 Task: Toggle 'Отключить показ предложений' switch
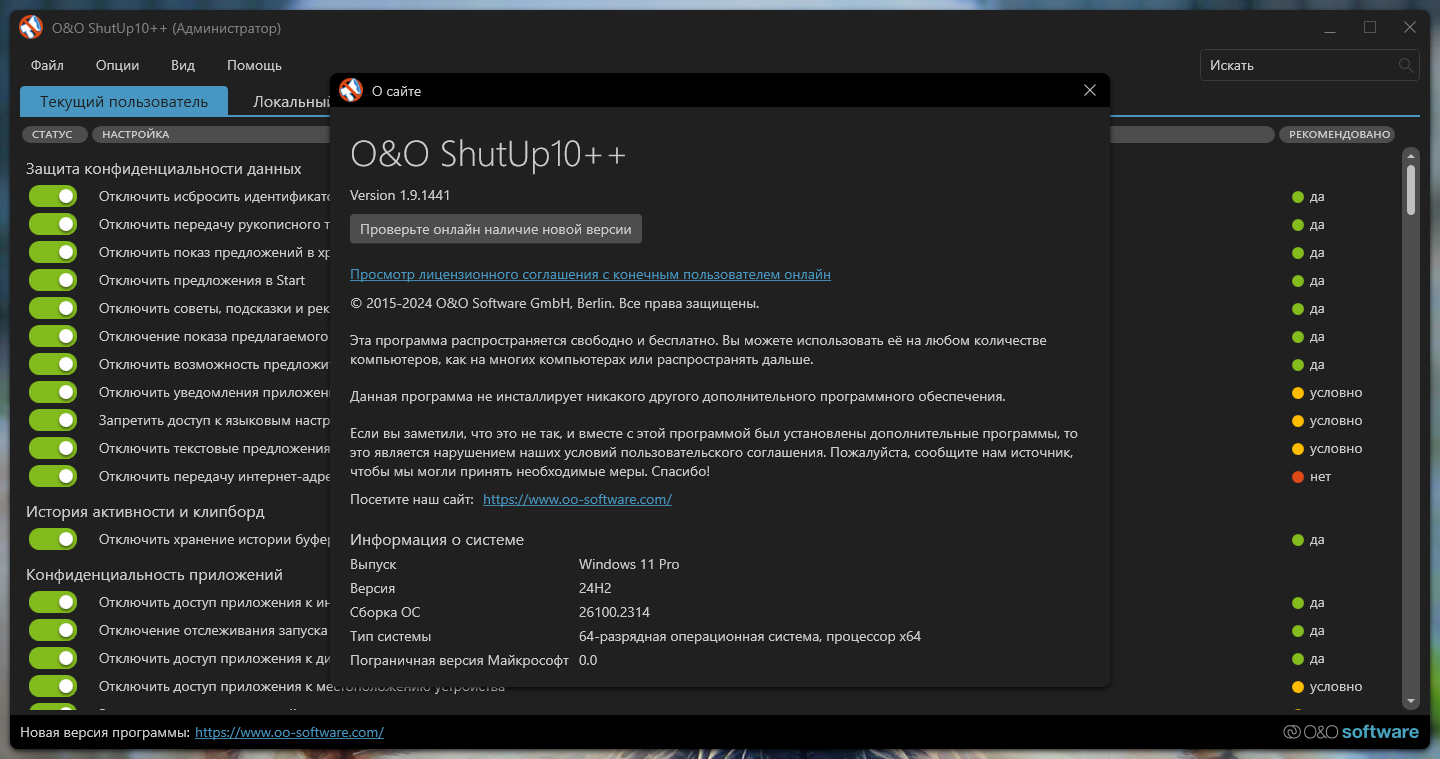click(53, 252)
